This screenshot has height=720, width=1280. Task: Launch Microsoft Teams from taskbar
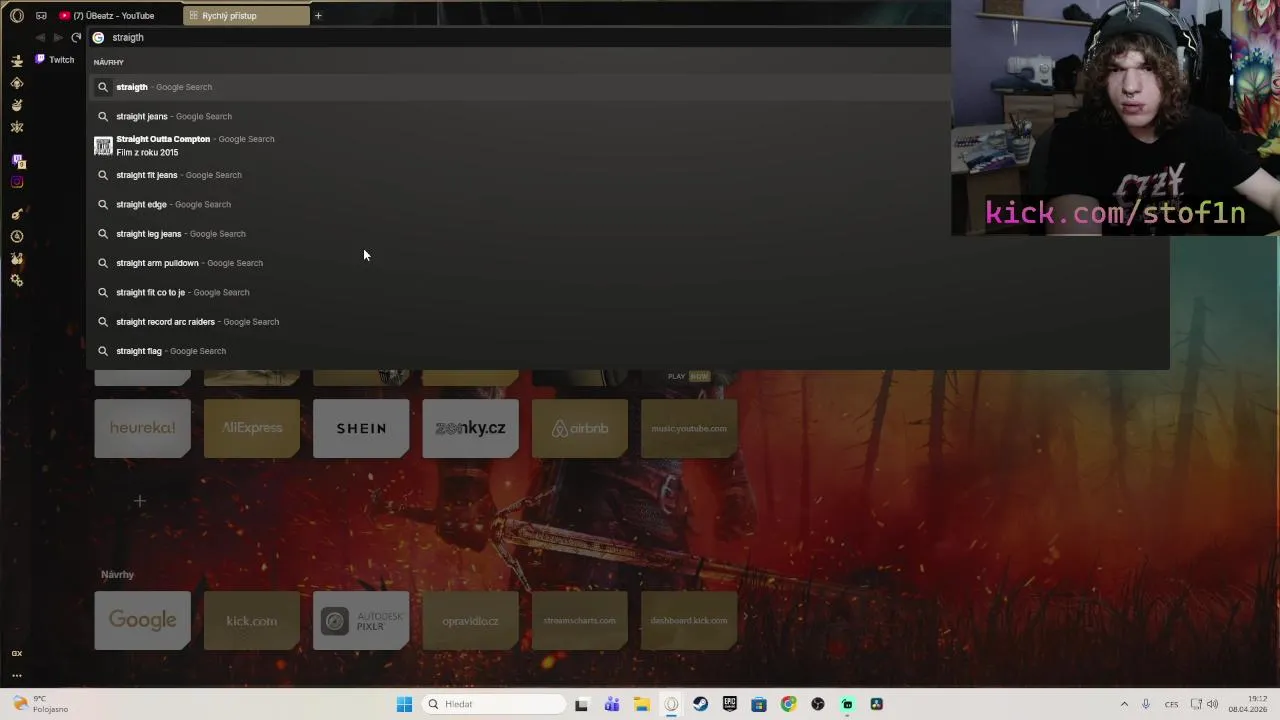pyautogui.click(x=612, y=704)
